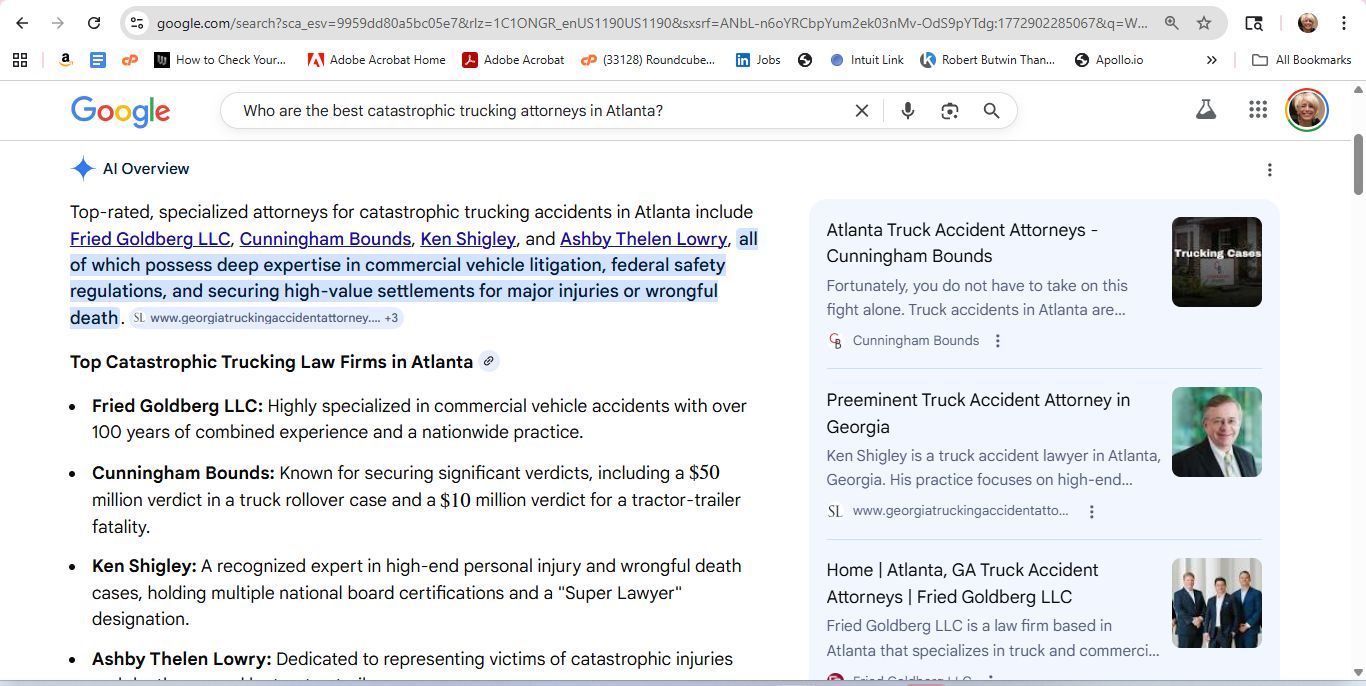The image size is (1366, 686).
Task: Open the LinkedIn Jobs bookmark
Action: (x=758, y=60)
